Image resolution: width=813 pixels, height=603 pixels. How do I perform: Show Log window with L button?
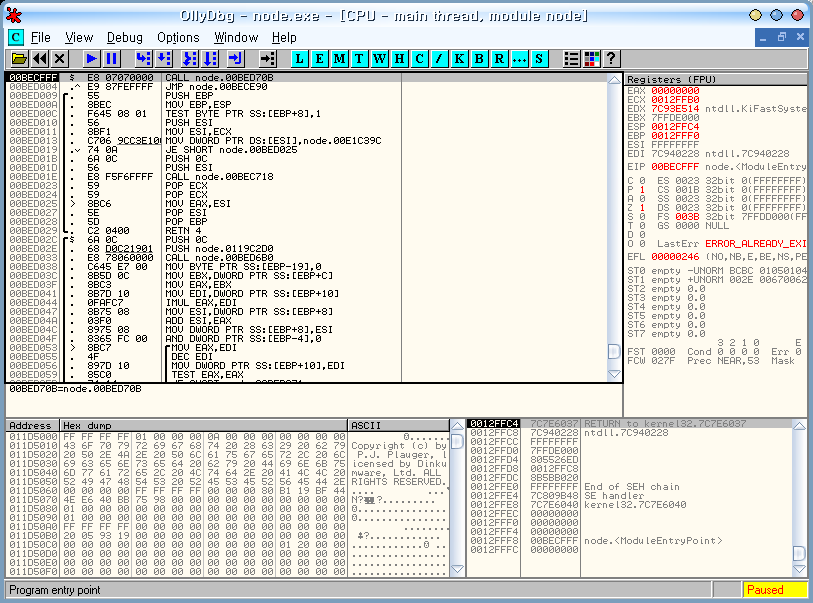pyautogui.click(x=299, y=59)
